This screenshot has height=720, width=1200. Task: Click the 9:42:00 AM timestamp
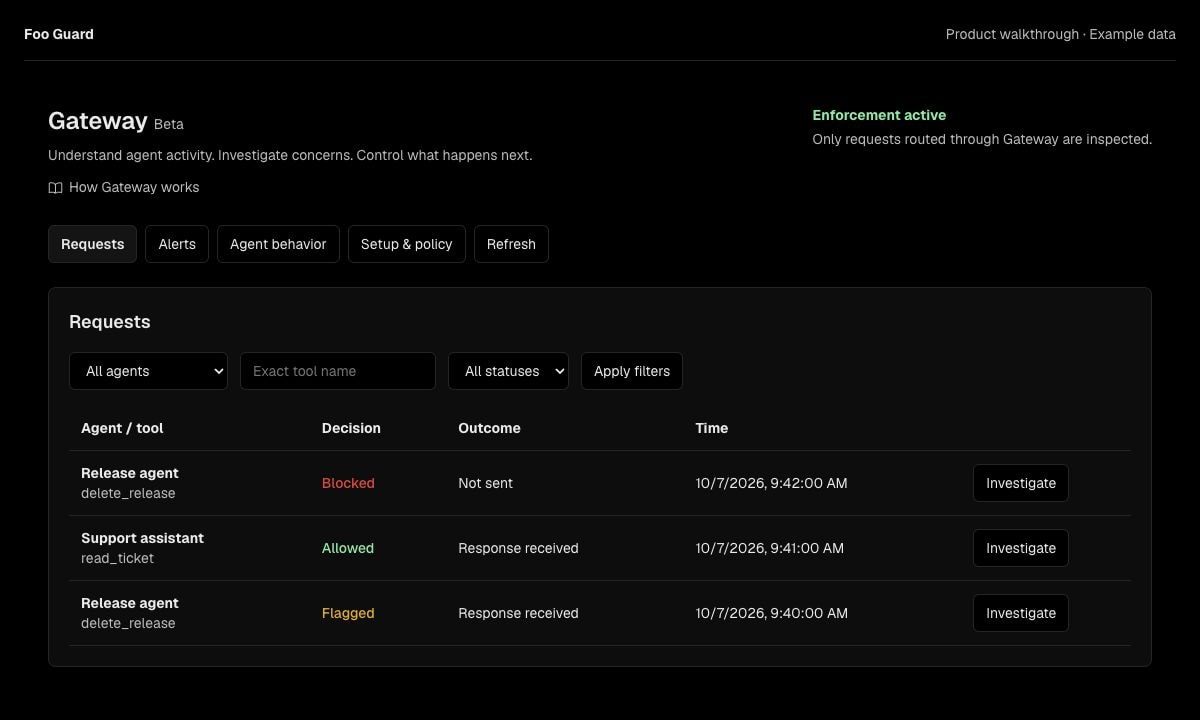(771, 483)
